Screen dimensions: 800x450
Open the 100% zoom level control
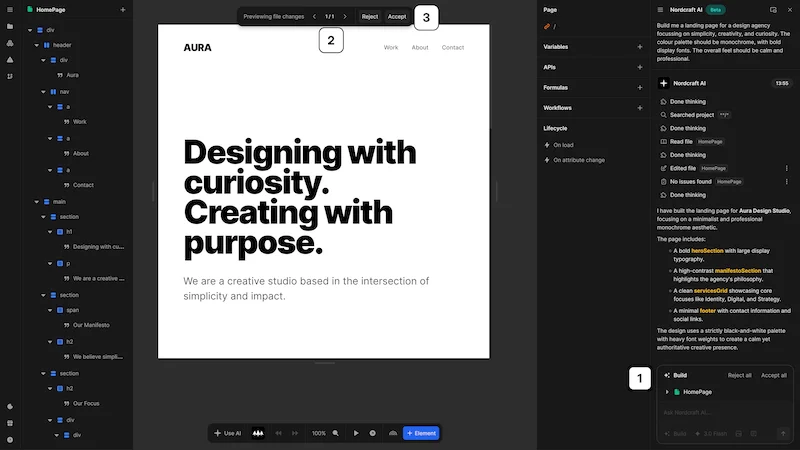pyautogui.click(x=319, y=433)
